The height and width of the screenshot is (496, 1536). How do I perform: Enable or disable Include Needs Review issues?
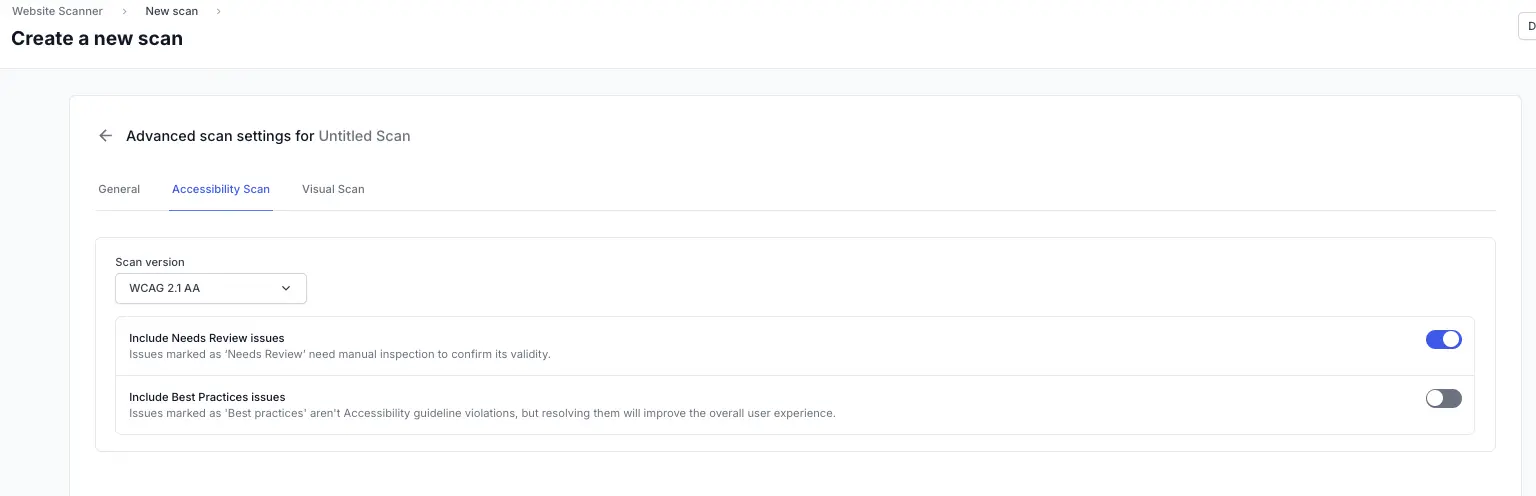(x=1443, y=340)
